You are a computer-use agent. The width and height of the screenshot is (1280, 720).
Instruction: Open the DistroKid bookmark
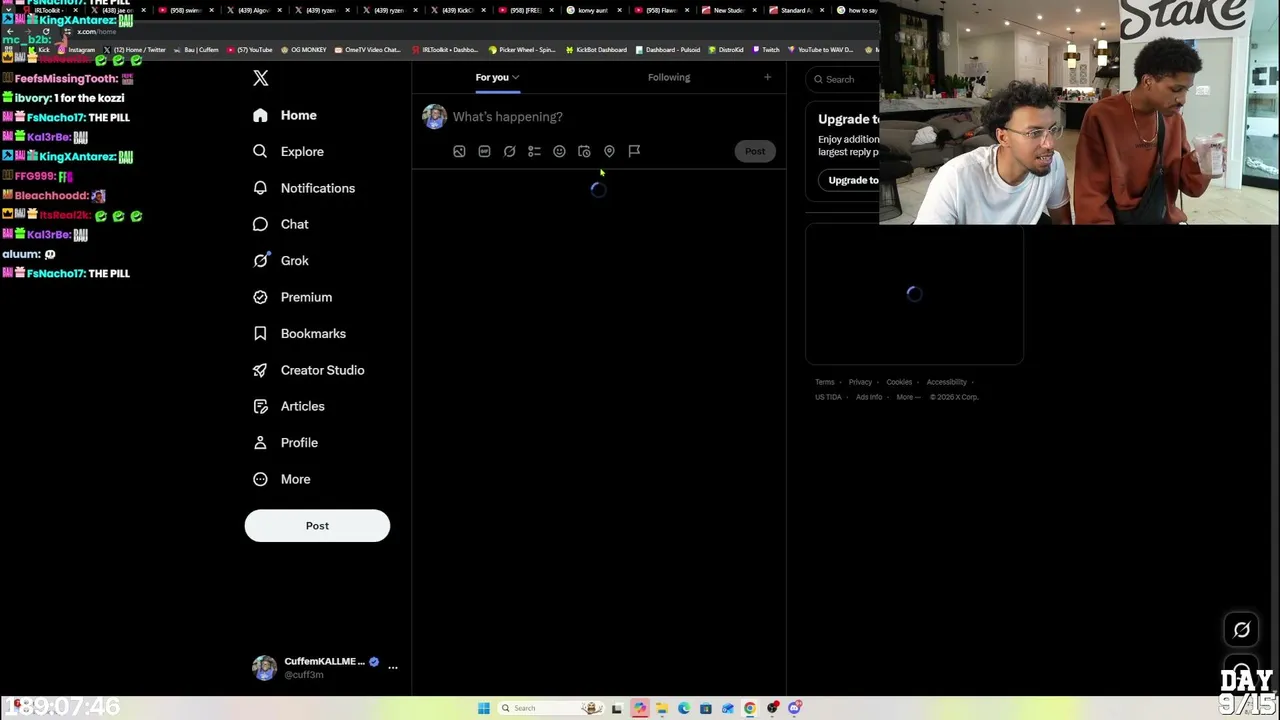[x=726, y=50]
